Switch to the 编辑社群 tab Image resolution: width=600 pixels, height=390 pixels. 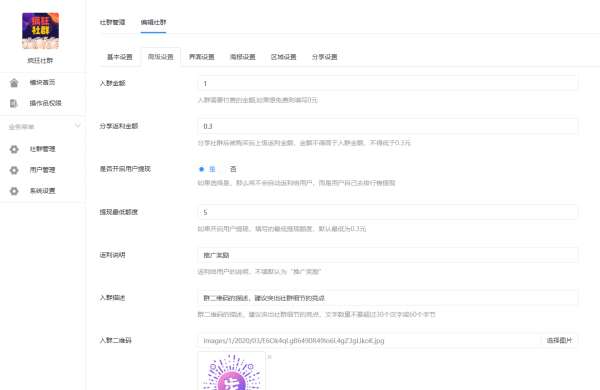[153, 22]
